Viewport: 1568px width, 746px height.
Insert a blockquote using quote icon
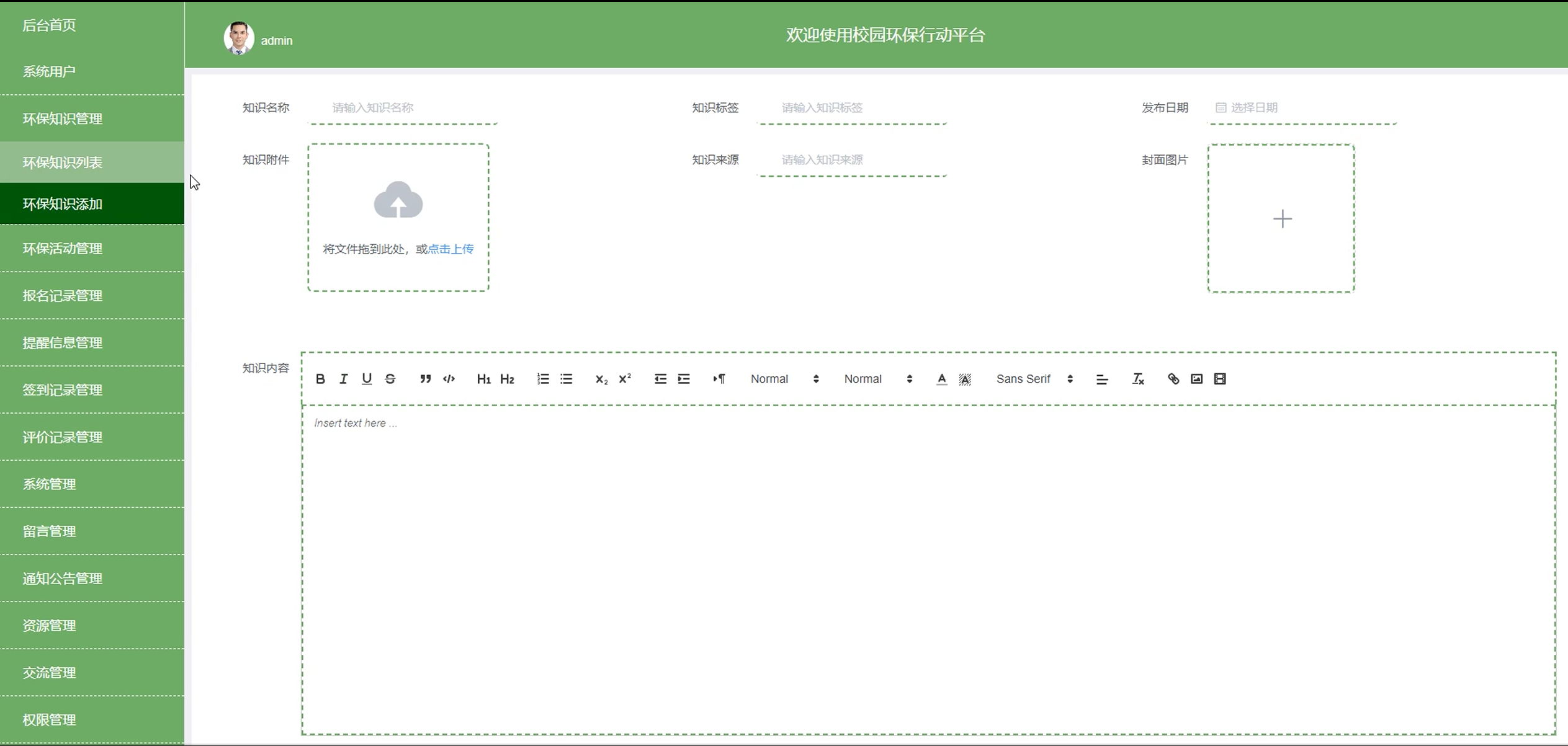[x=425, y=379]
